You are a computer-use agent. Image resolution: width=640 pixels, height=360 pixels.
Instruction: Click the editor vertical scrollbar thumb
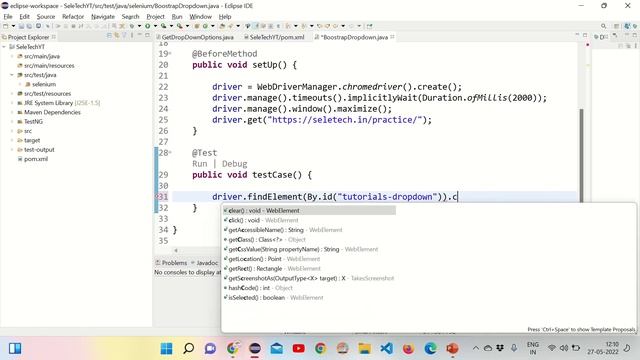(x=581, y=155)
